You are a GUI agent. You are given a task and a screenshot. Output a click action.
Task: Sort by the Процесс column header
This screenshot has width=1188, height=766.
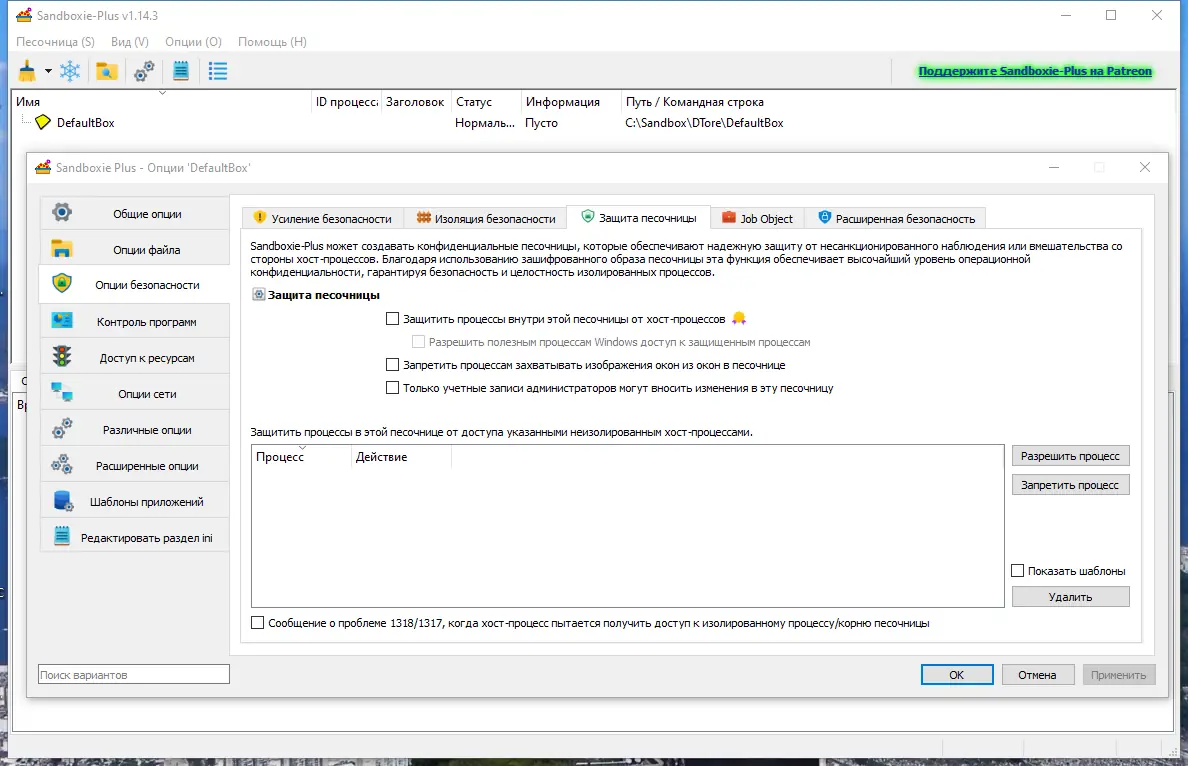point(301,457)
